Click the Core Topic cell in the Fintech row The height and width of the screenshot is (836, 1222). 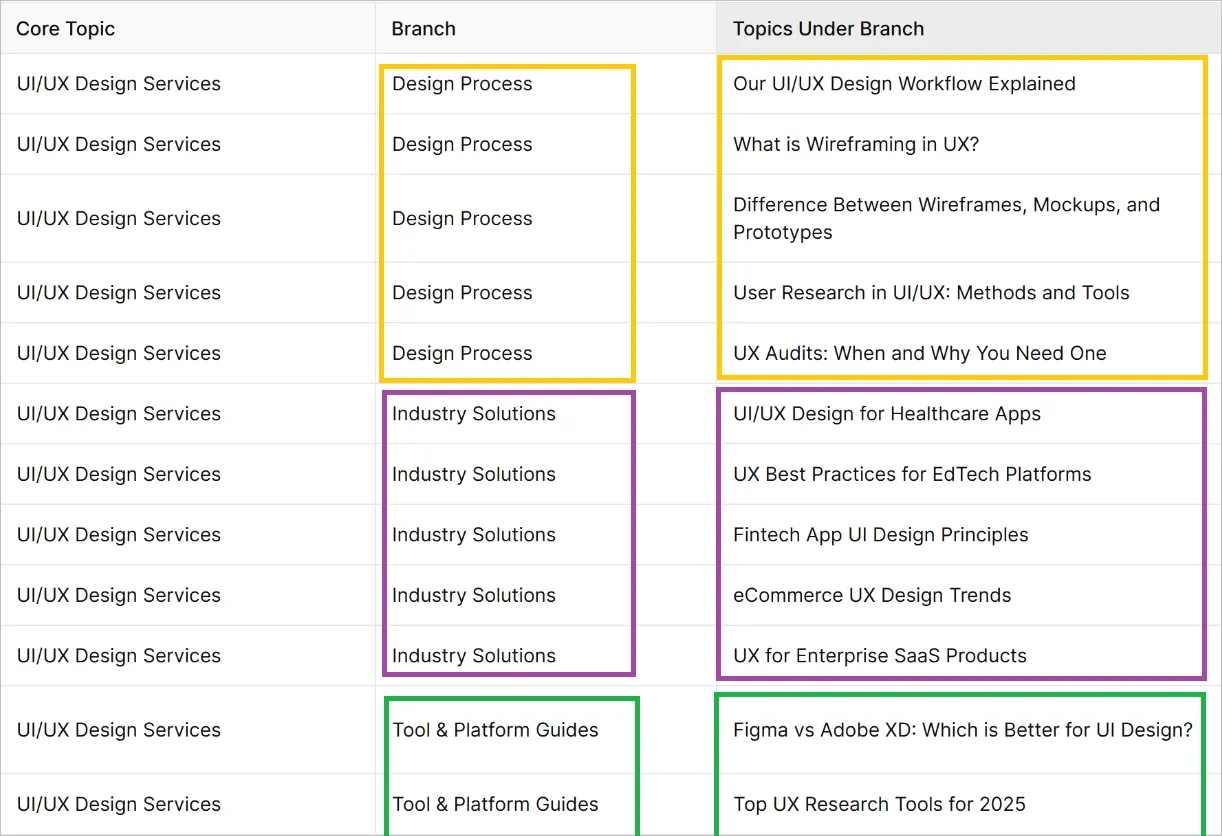118,535
